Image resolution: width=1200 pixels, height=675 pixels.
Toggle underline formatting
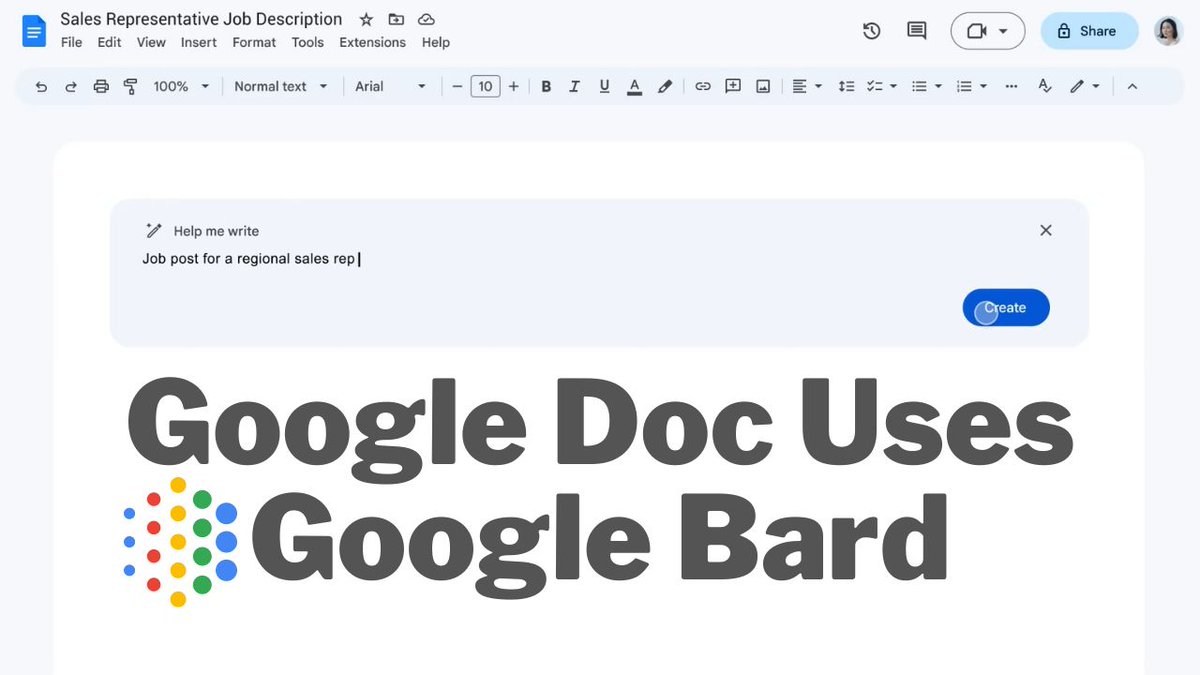(604, 87)
